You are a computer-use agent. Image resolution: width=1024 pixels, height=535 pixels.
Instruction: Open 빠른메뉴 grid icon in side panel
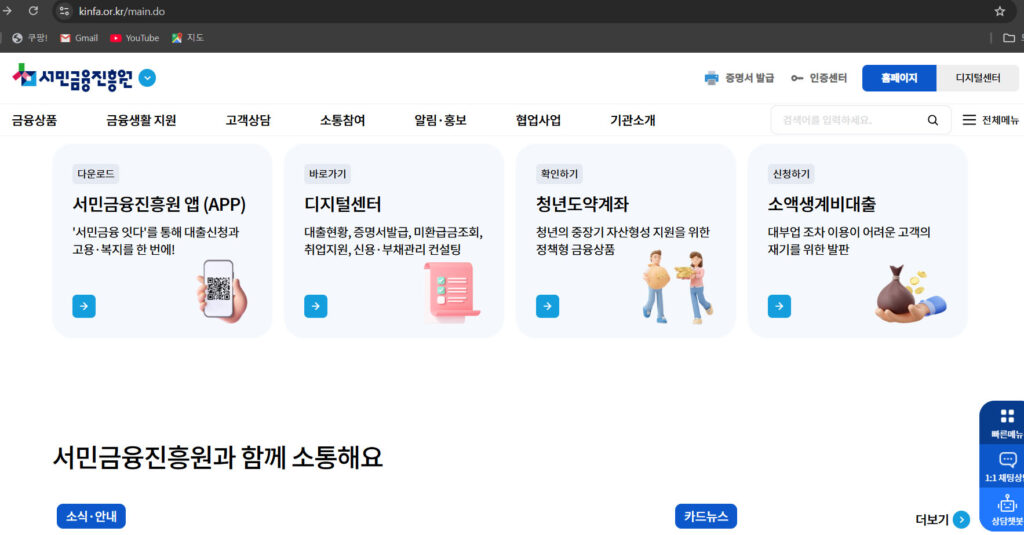[1007, 416]
